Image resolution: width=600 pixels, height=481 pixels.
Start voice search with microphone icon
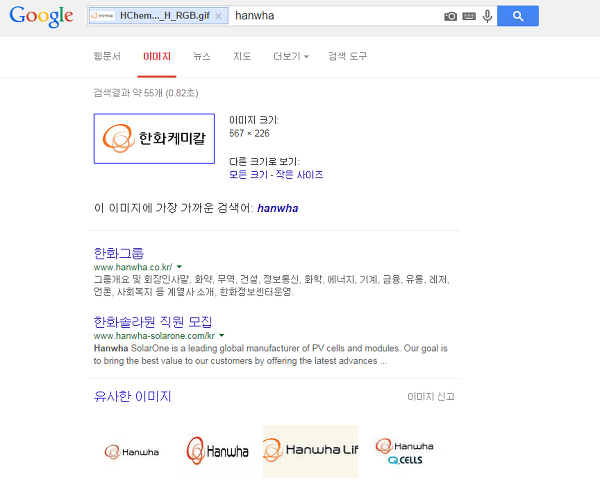pos(487,16)
